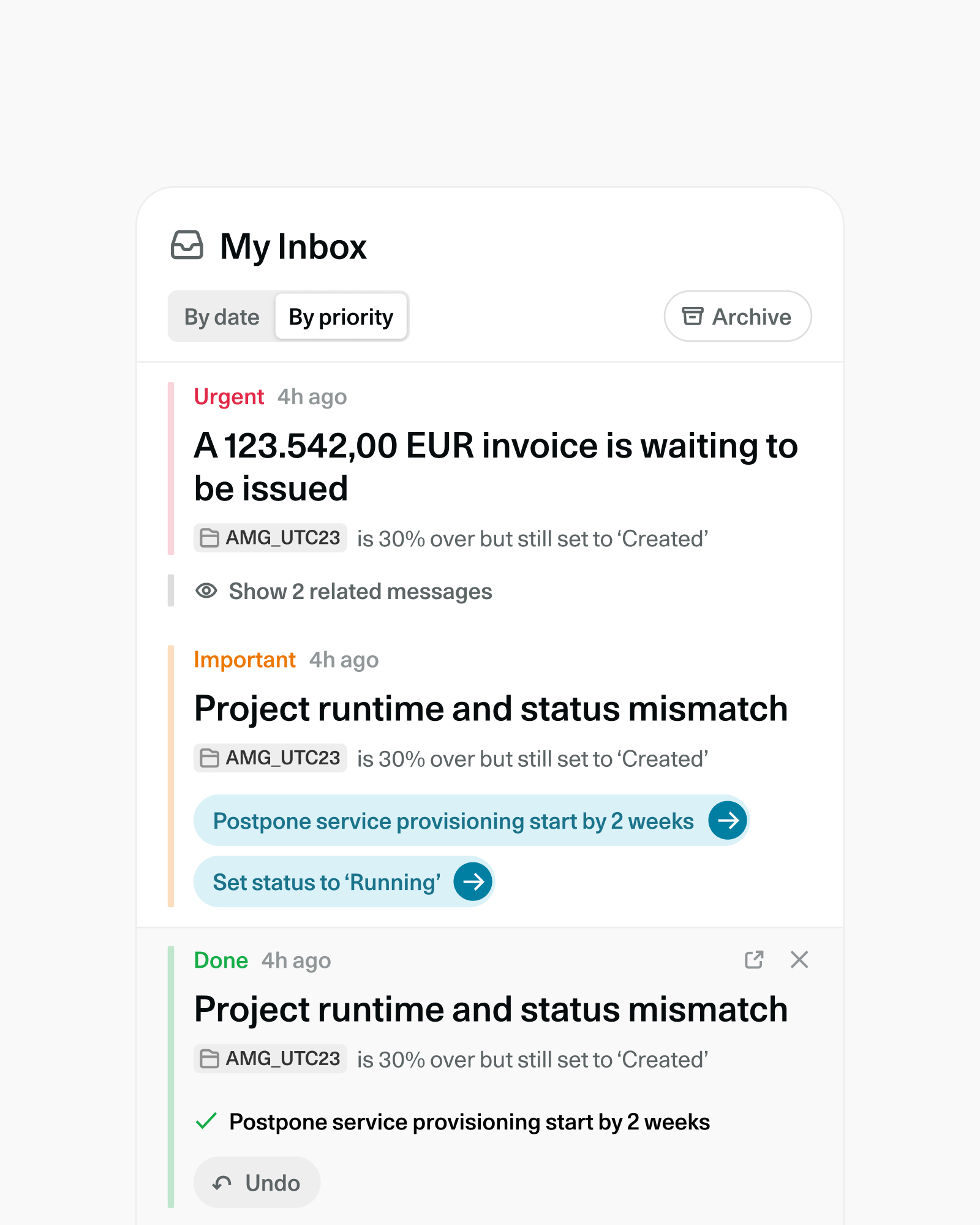Screen dimensions: 980x1225
Task: Click arrow icon on Set status to Running
Action: pyautogui.click(x=473, y=881)
